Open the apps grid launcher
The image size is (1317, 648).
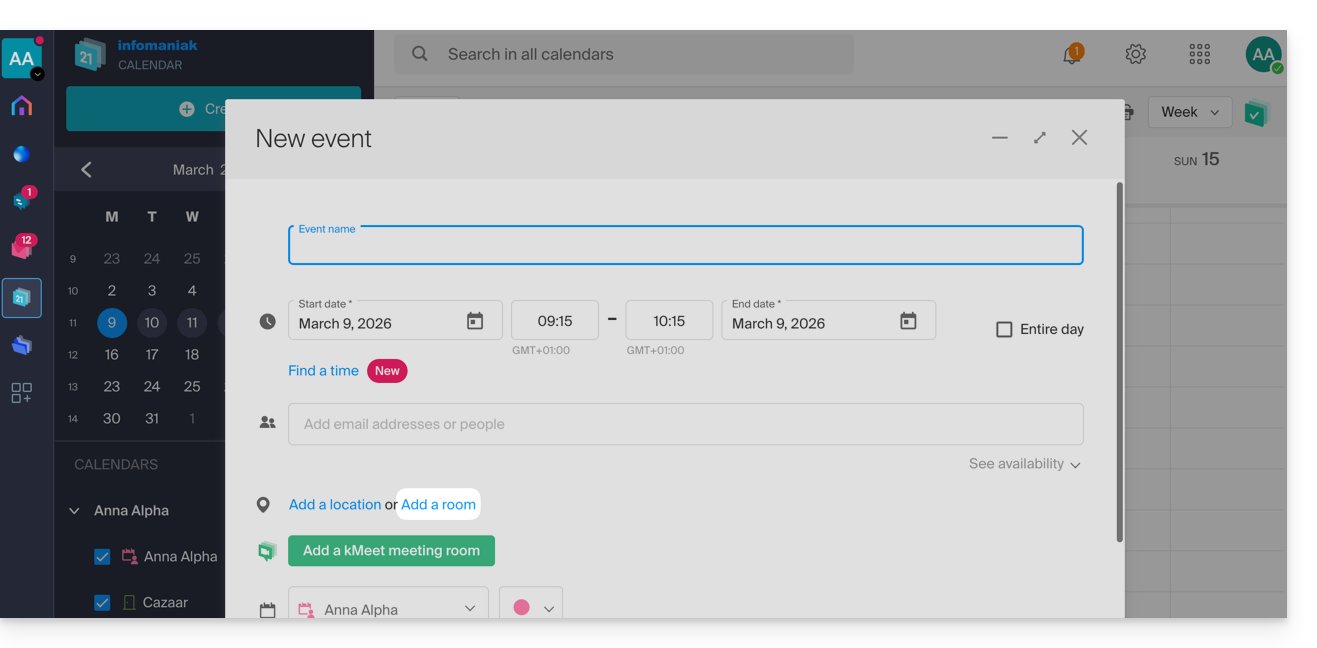pos(1199,55)
